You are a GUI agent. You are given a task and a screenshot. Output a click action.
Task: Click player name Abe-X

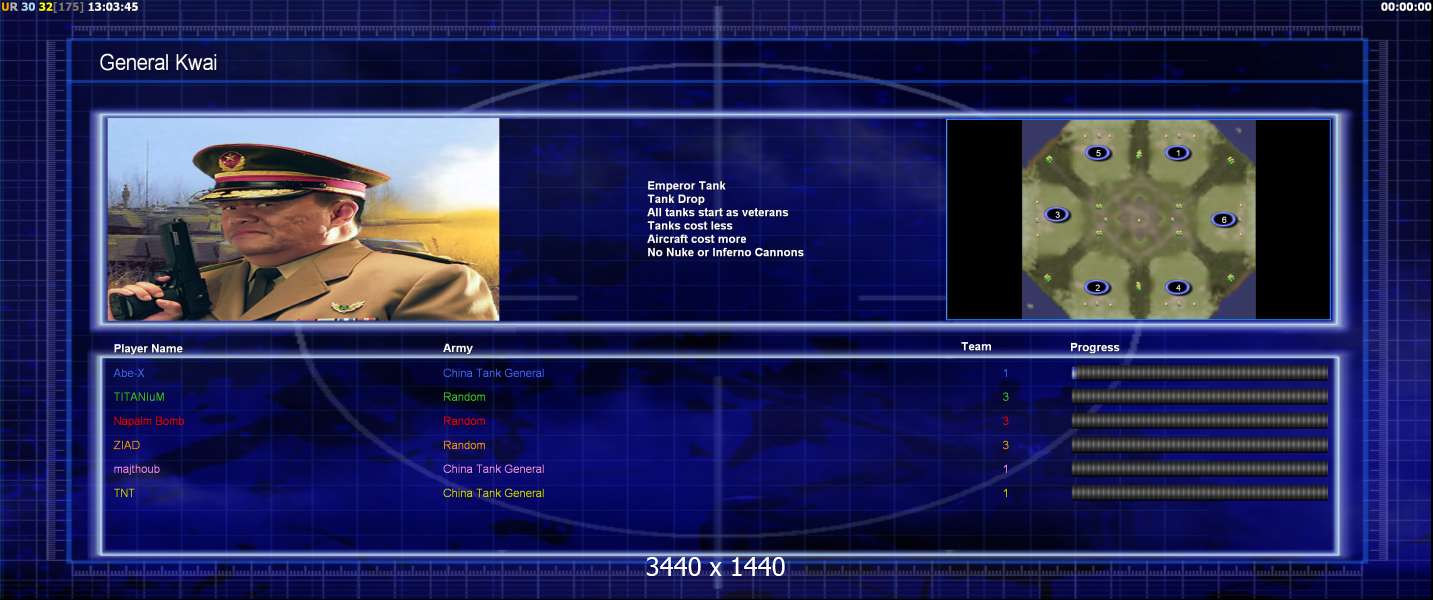129,373
